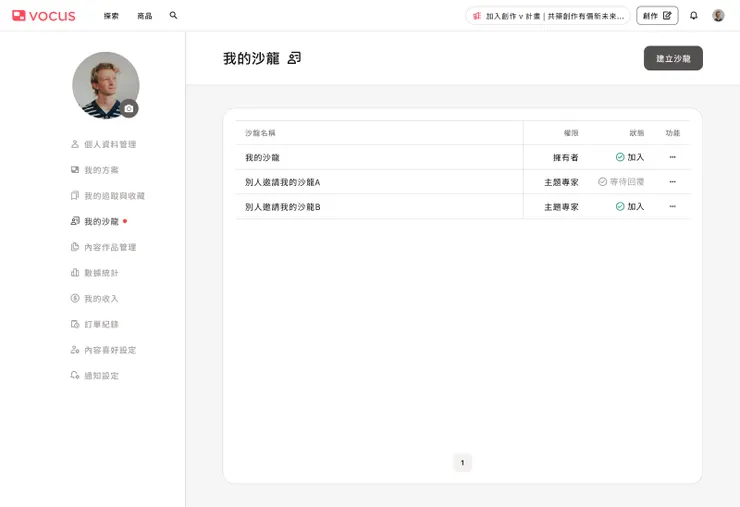Go to pagination page 1

coord(462,463)
